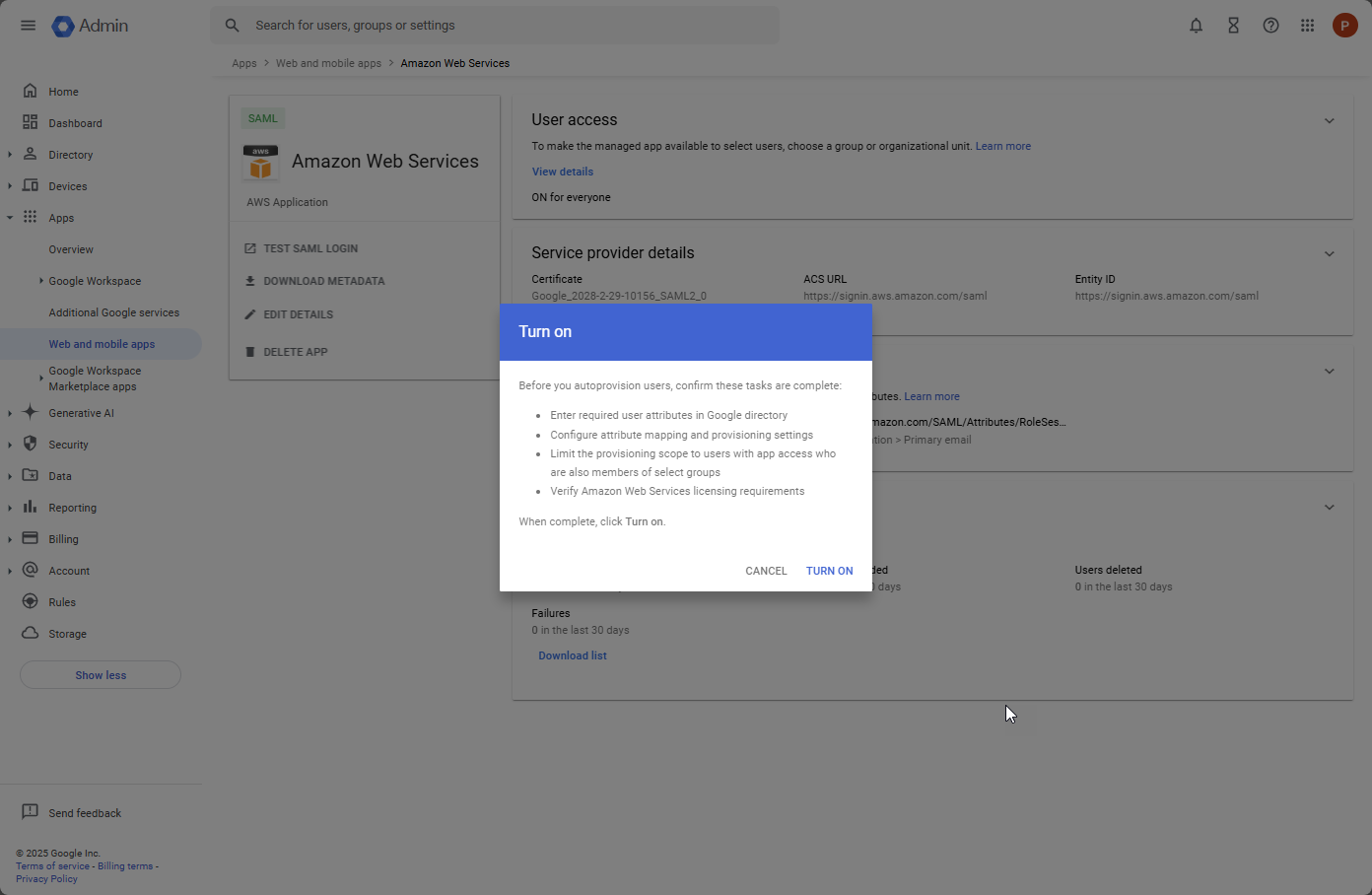The image size is (1372, 895).
Task: Open the notifications bell
Action: pyautogui.click(x=1196, y=26)
